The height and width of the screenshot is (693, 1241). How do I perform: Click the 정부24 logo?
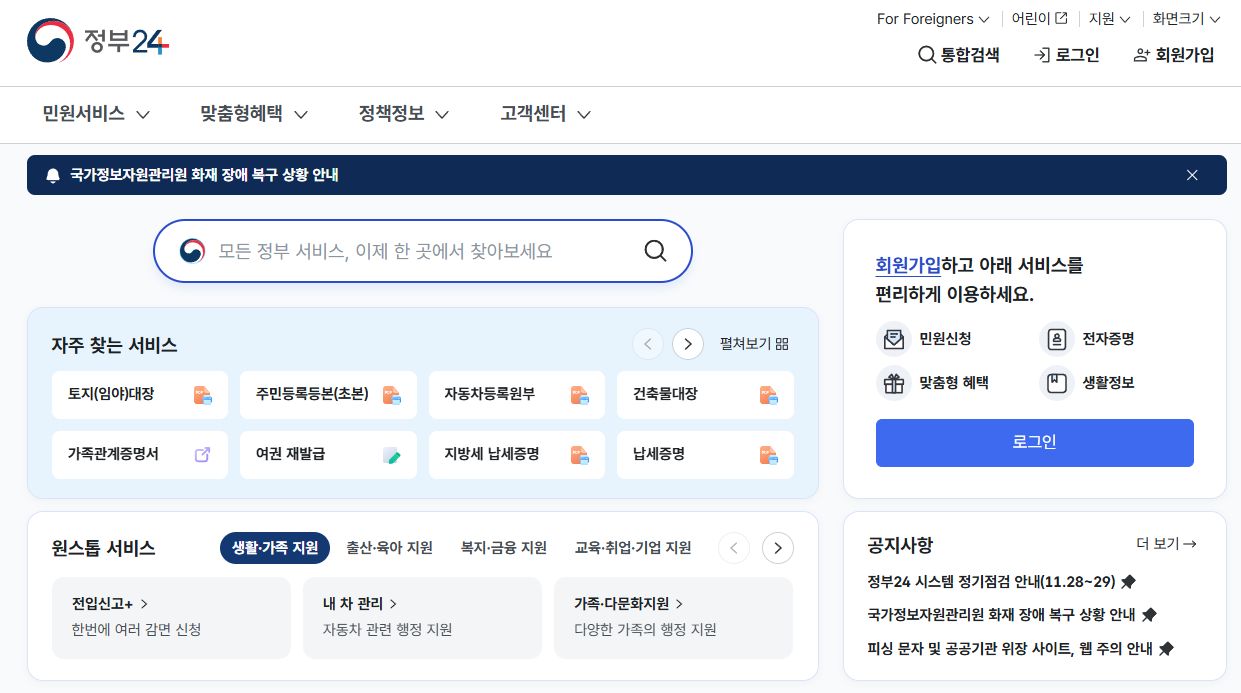[x=96, y=42]
